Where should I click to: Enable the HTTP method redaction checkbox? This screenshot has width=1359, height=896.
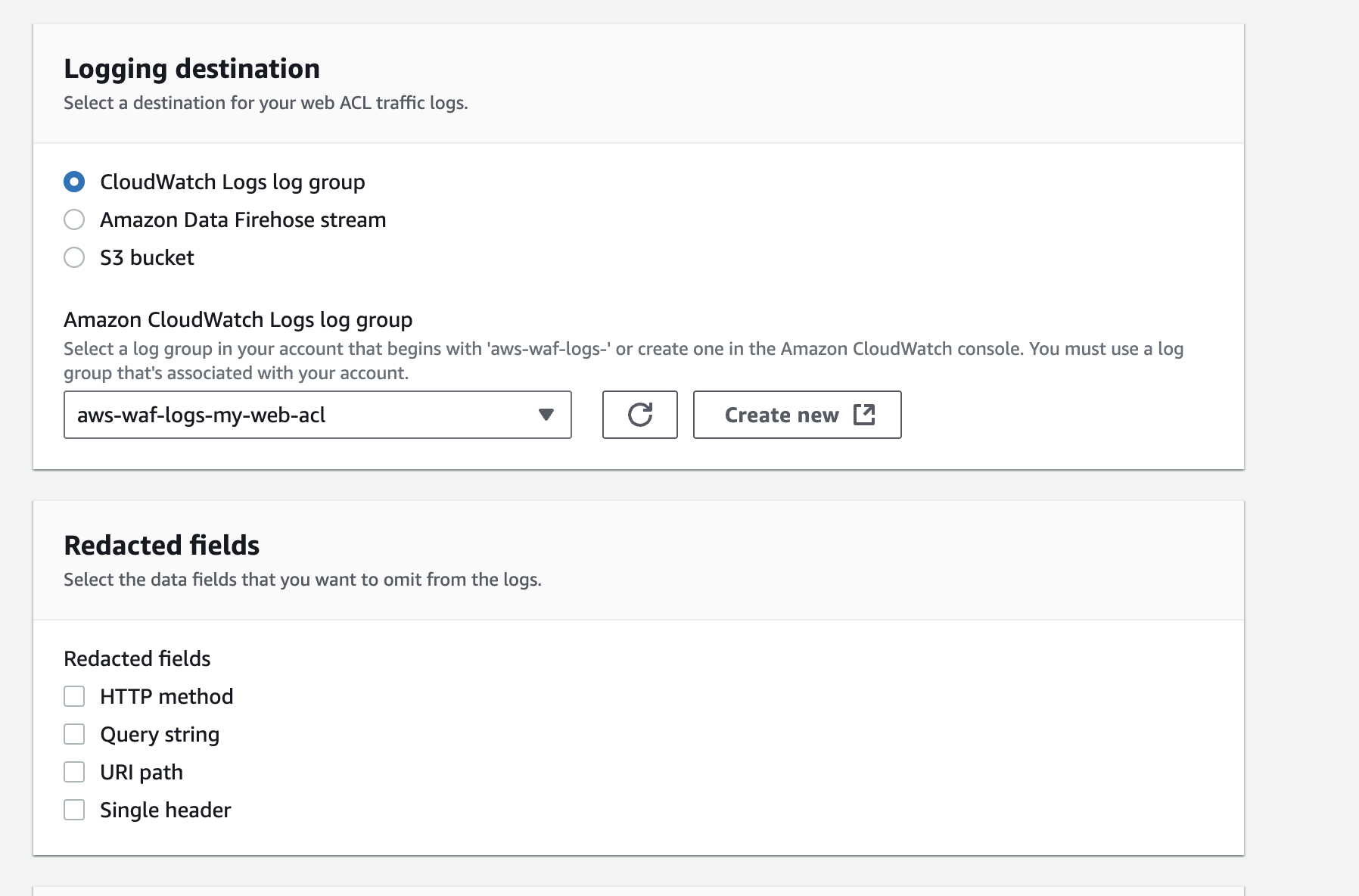(74, 696)
